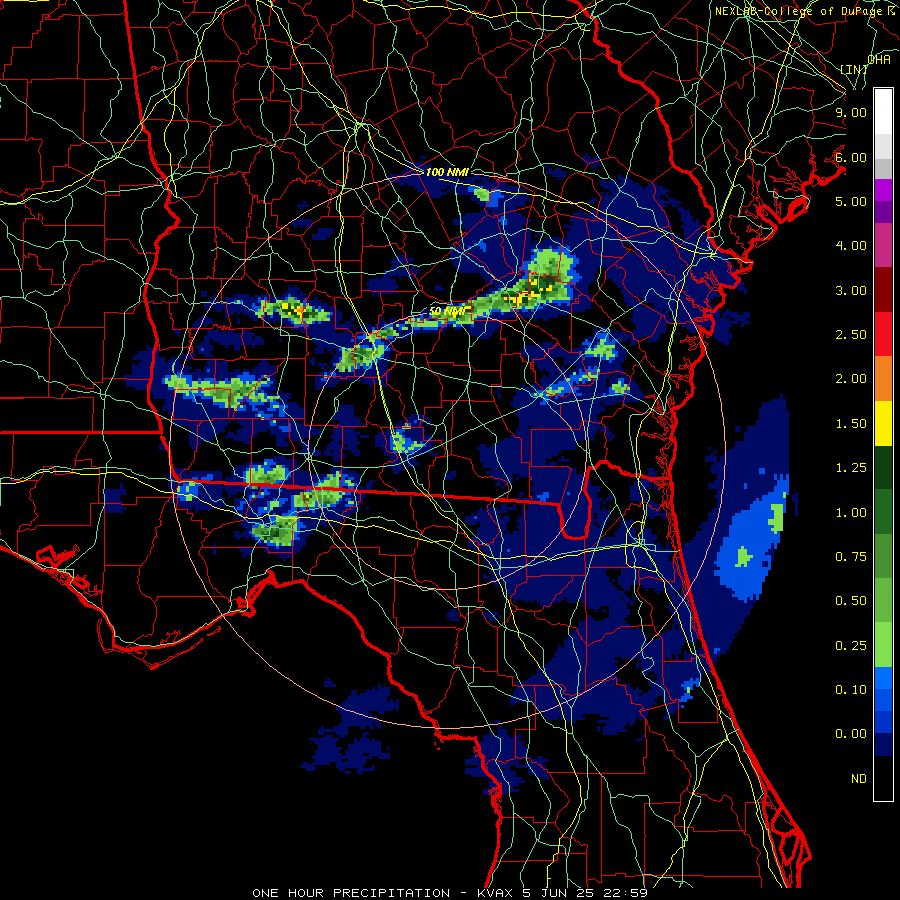Click the 1.50 legend value
Image resolution: width=900 pixels, height=900 pixels.
tap(851, 424)
